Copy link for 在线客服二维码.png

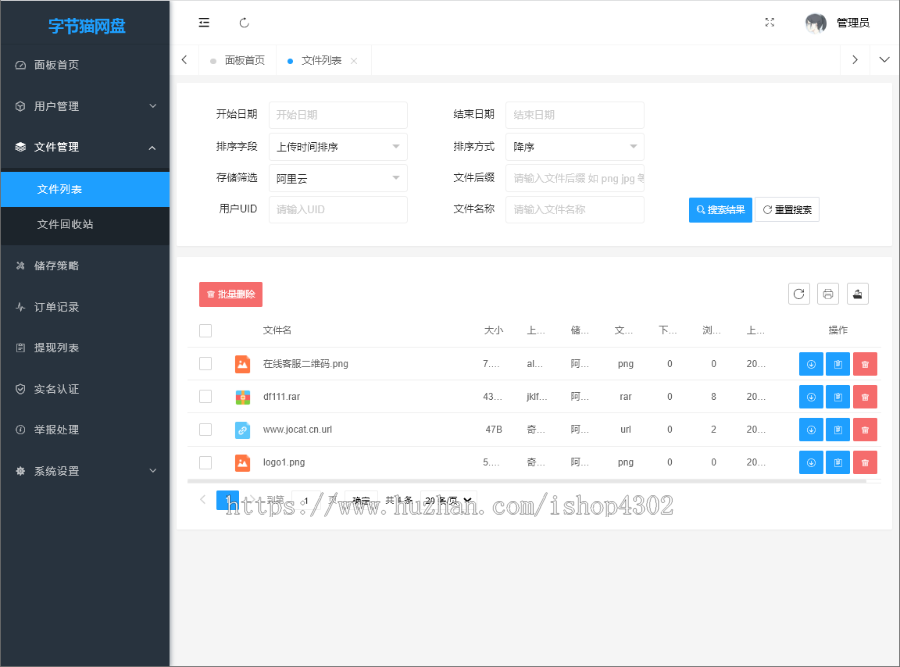click(838, 364)
